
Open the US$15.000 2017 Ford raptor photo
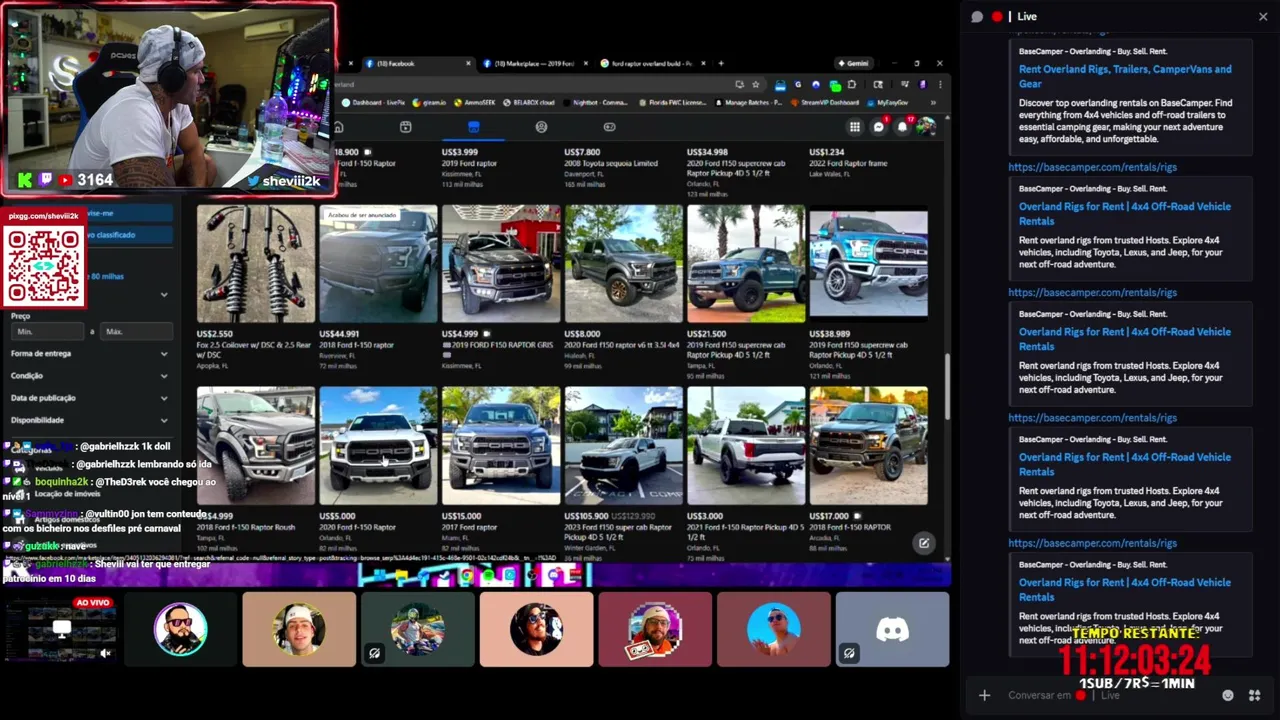pos(501,446)
